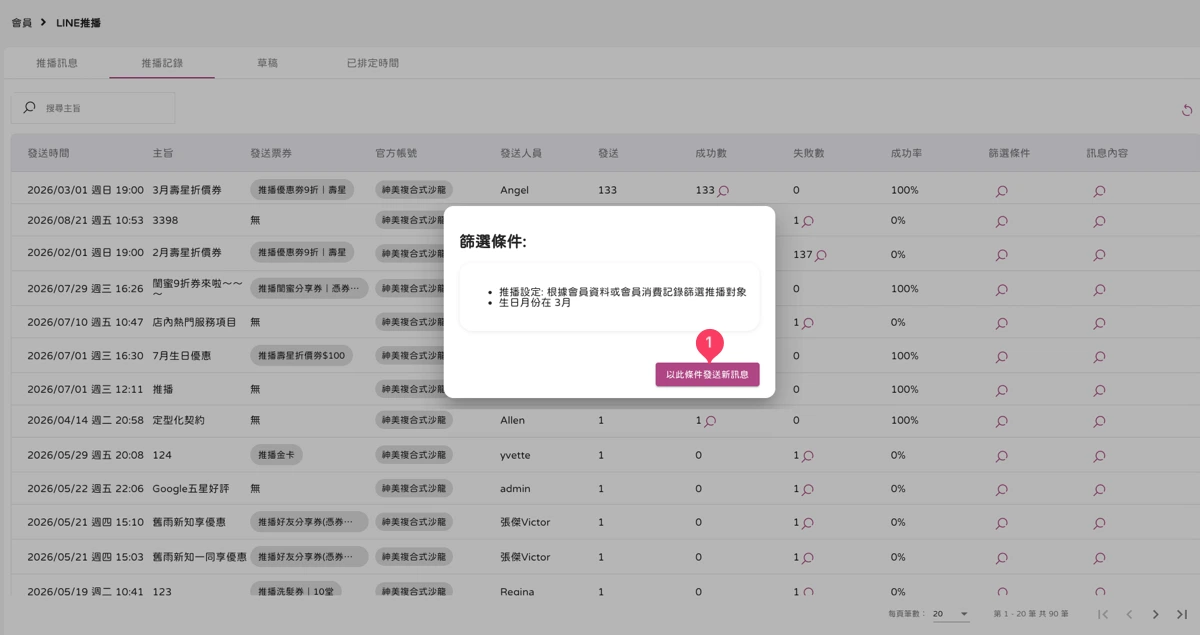View filter conditions for 2月壽星折價券 row

pos(1001,255)
